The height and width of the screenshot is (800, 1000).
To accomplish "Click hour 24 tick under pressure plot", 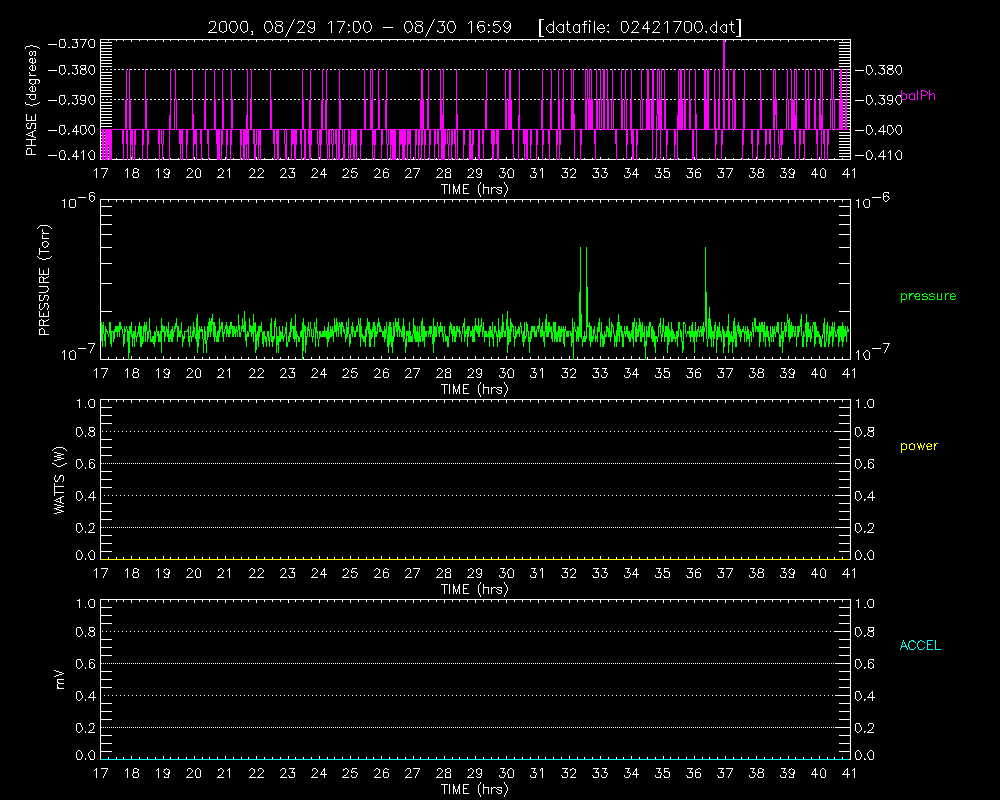I will pos(319,373).
